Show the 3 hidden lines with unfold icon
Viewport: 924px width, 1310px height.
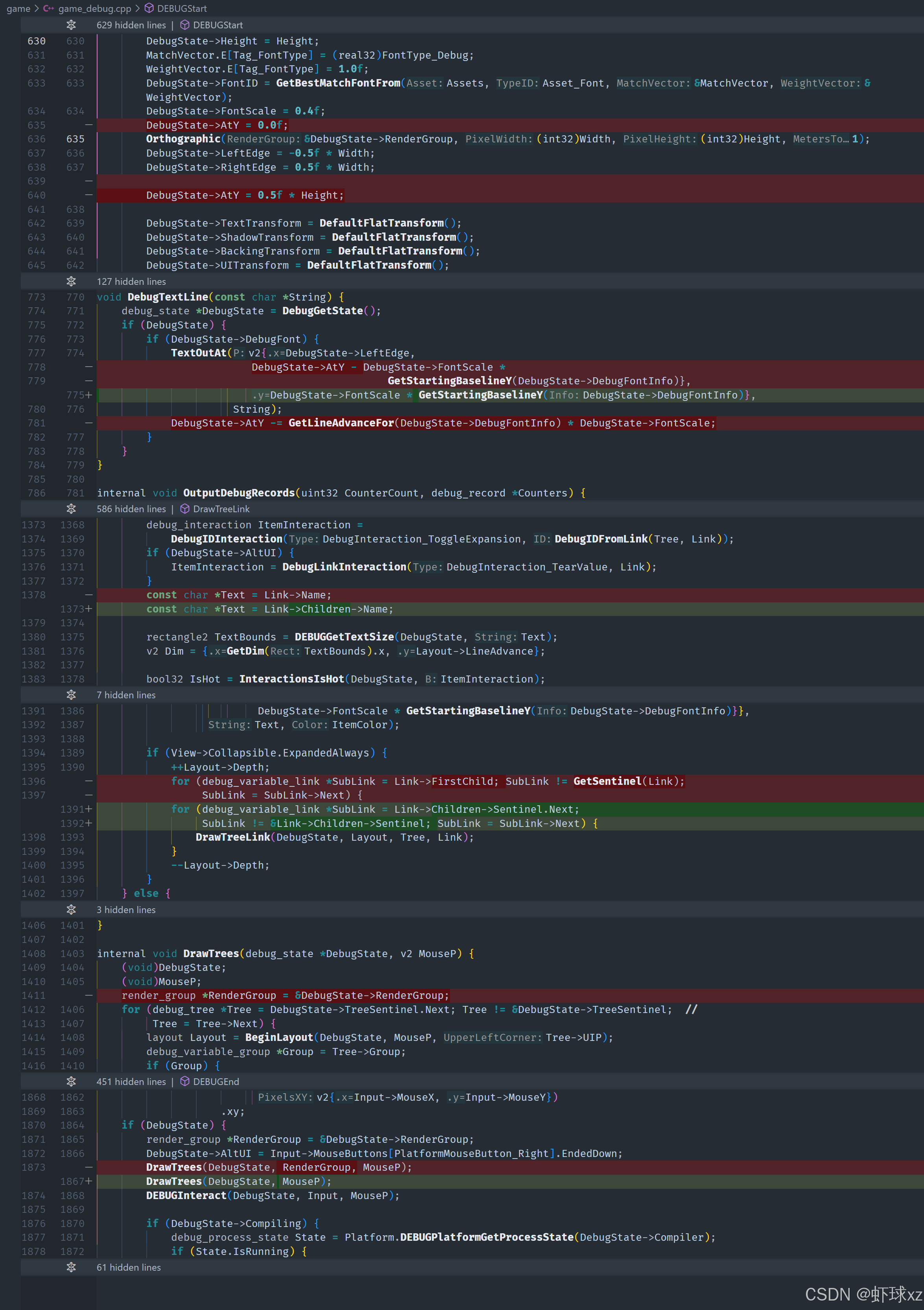click(71, 910)
